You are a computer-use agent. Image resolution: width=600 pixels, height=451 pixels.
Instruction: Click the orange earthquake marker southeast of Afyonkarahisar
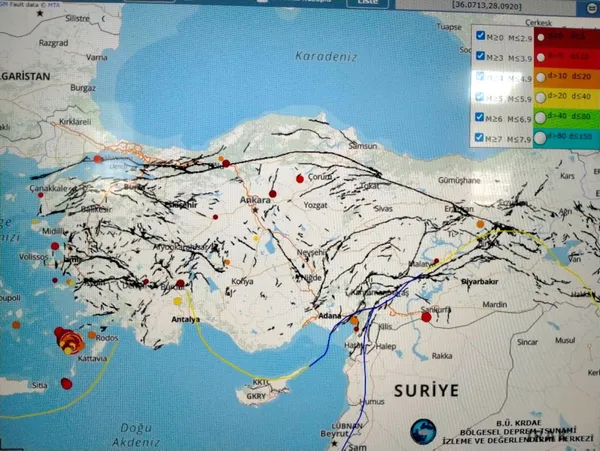(227, 262)
